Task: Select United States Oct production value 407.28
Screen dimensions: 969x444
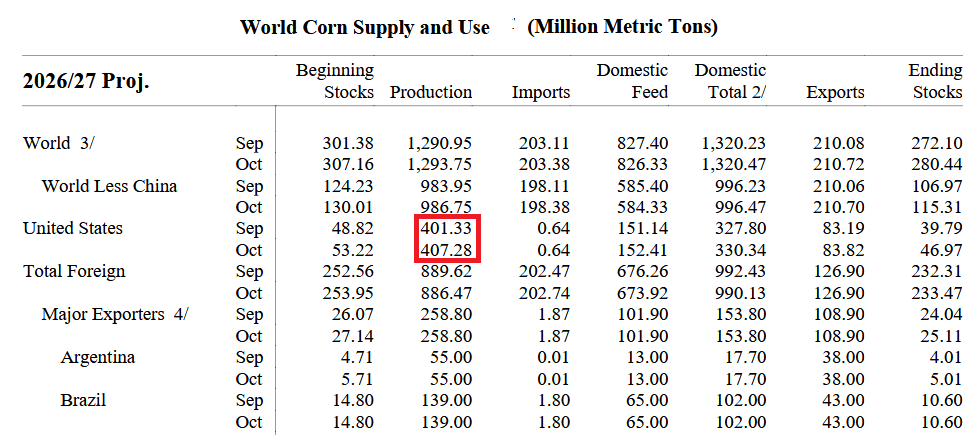Action: [x=446, y=250]
